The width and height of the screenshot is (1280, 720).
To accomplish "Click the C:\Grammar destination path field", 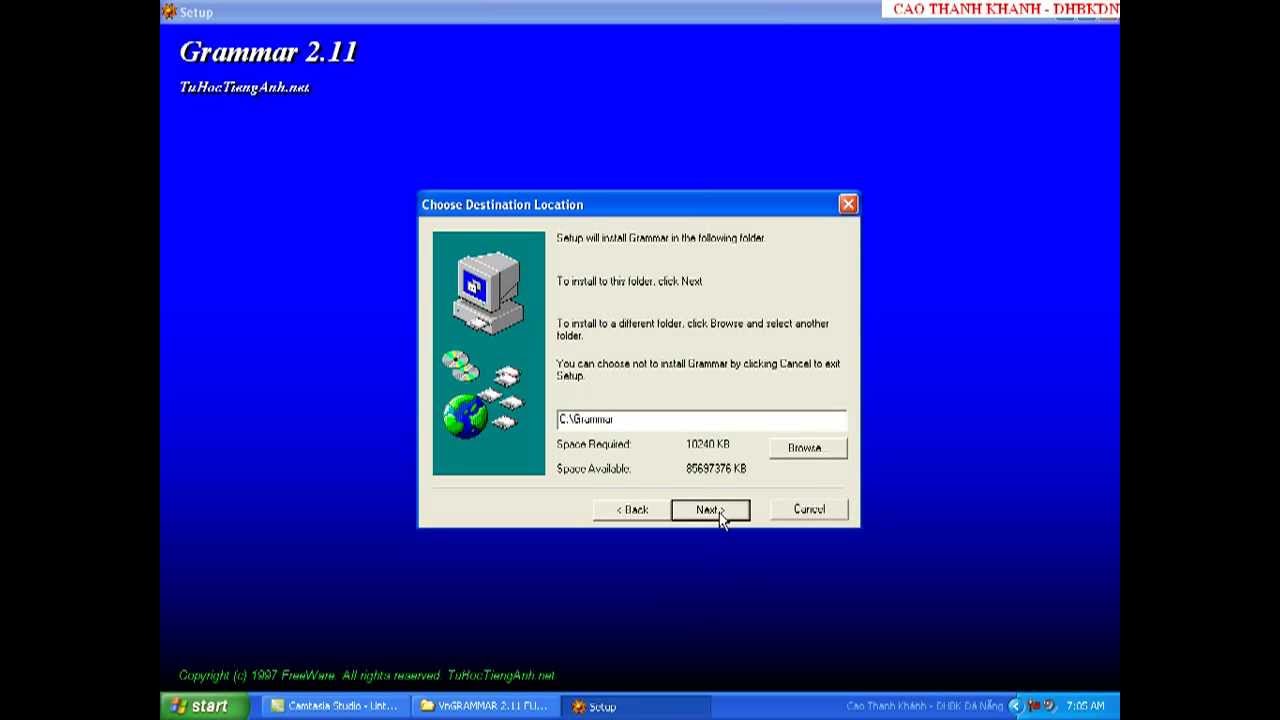I will pos(701,420).
